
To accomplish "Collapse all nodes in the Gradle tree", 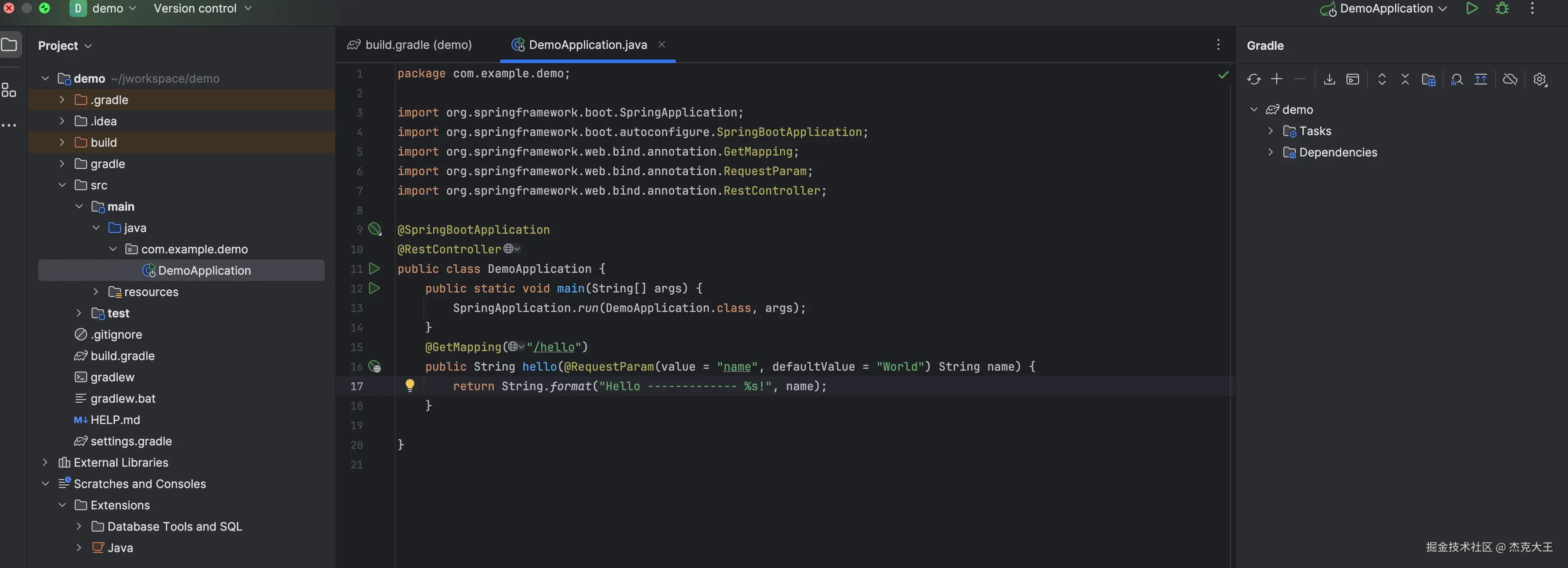I will [1405, 79].
